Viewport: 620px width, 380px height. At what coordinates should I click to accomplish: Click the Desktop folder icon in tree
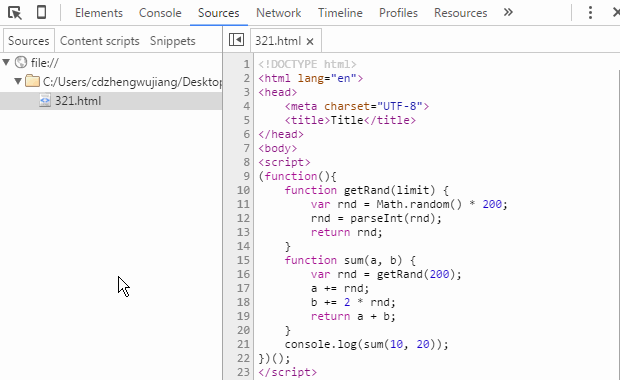click(32, 81)
